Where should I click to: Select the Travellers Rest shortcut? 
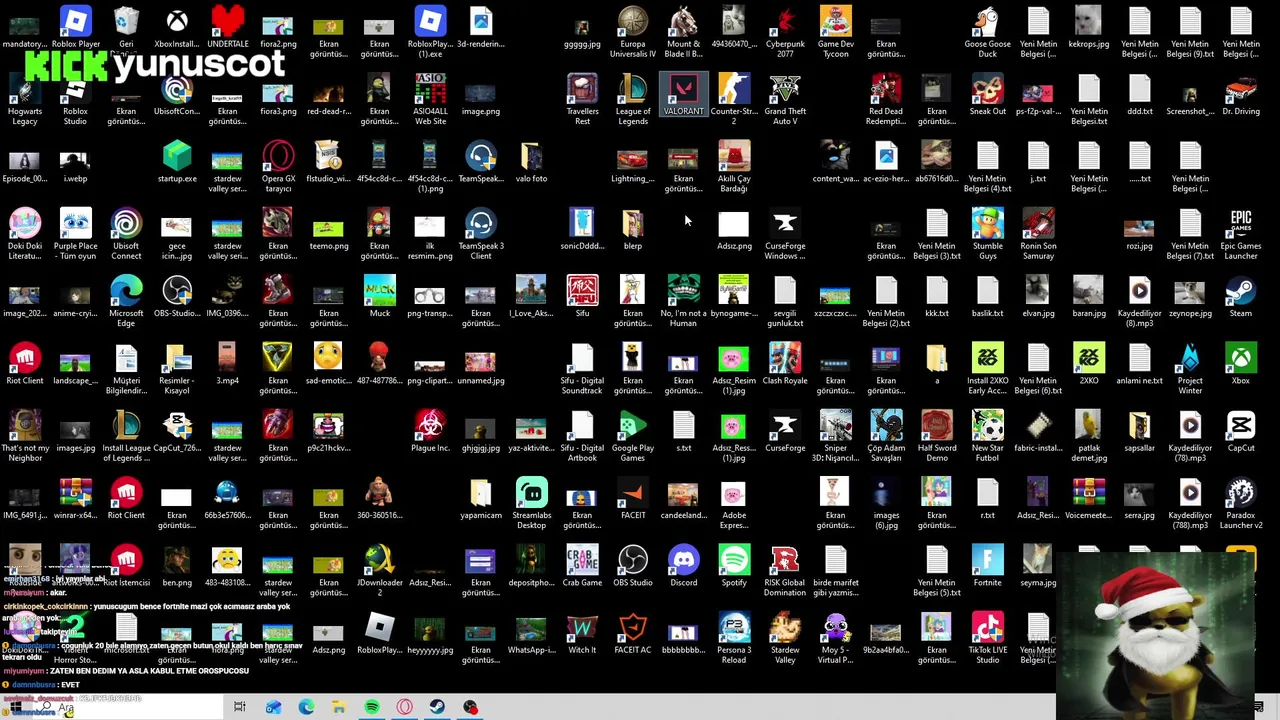[x=582, y=99]
